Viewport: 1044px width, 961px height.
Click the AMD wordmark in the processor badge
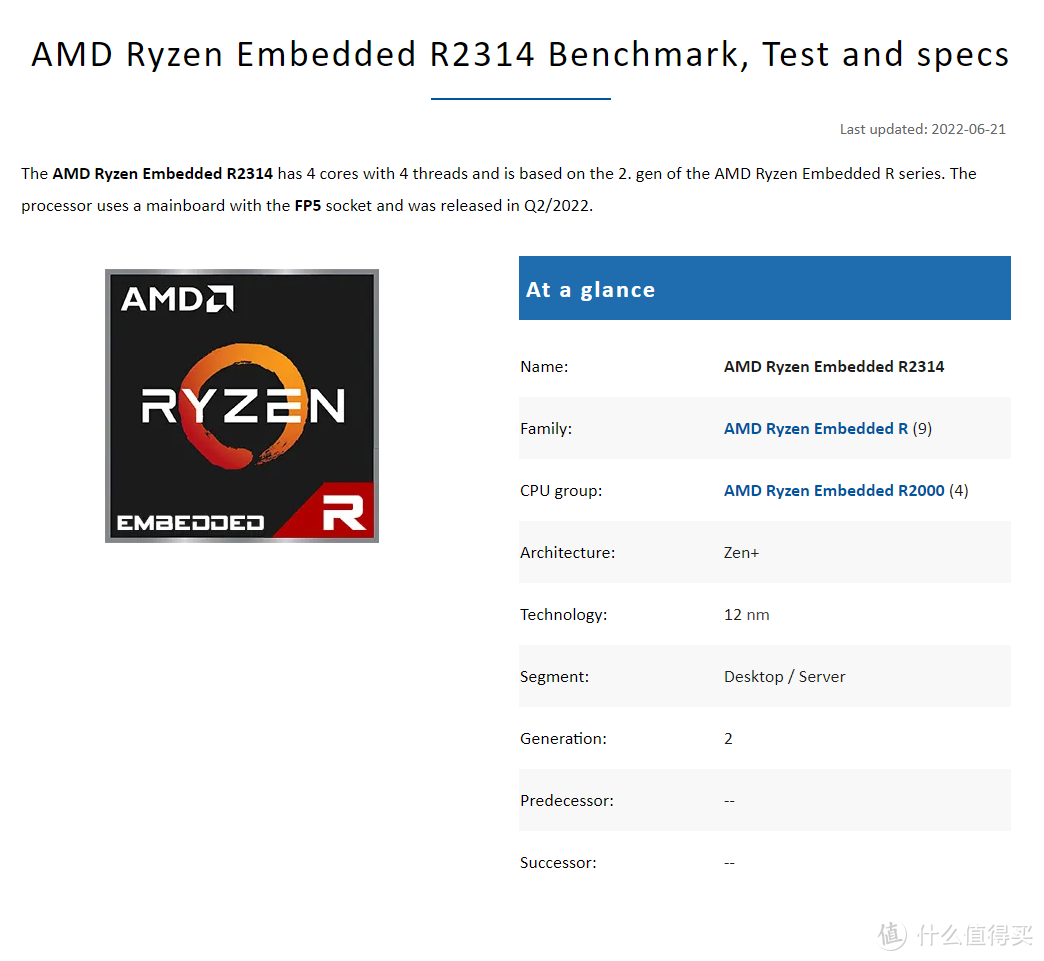(x=177, y=298)
